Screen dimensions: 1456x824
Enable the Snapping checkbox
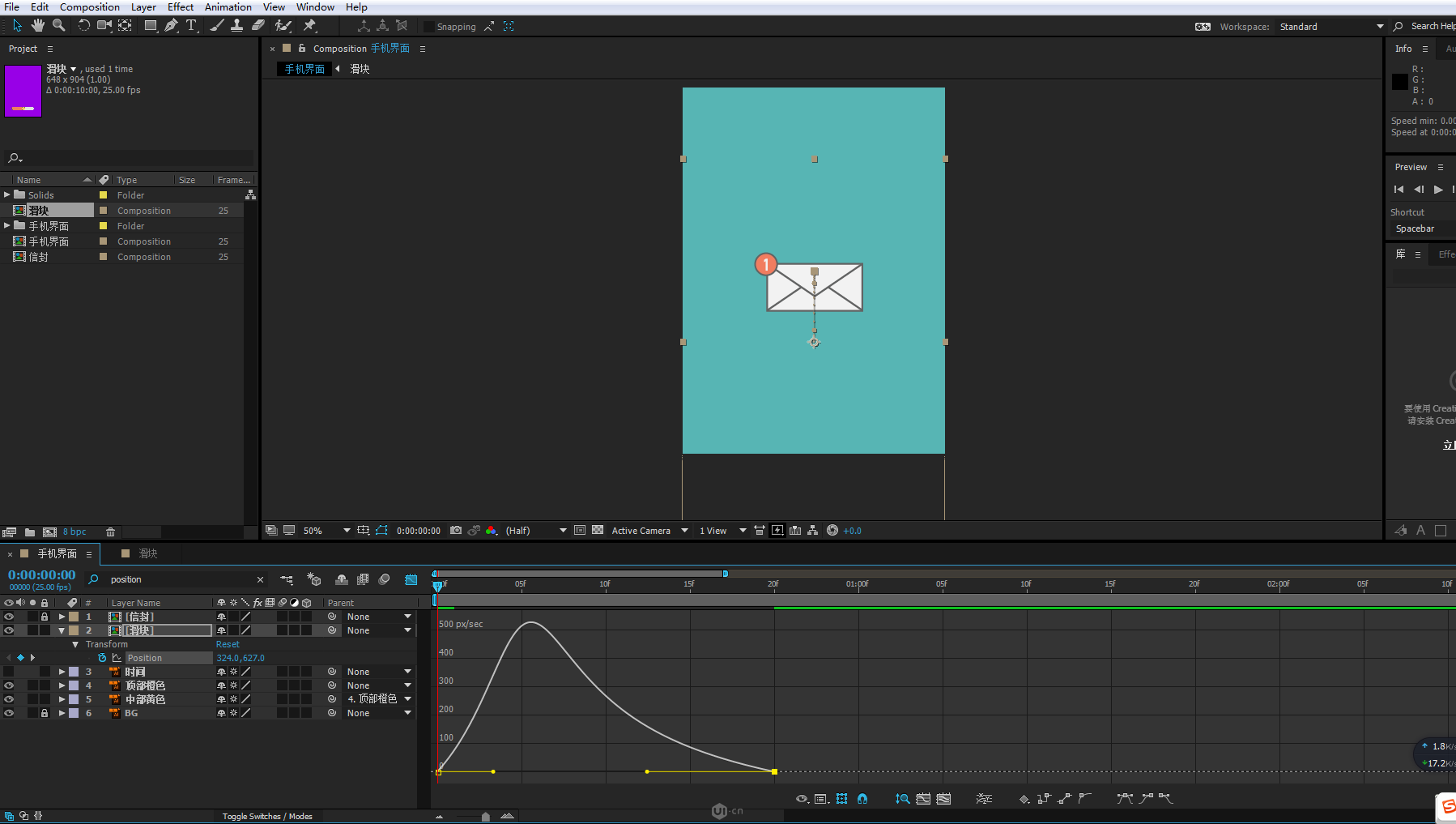click(429, 27)
